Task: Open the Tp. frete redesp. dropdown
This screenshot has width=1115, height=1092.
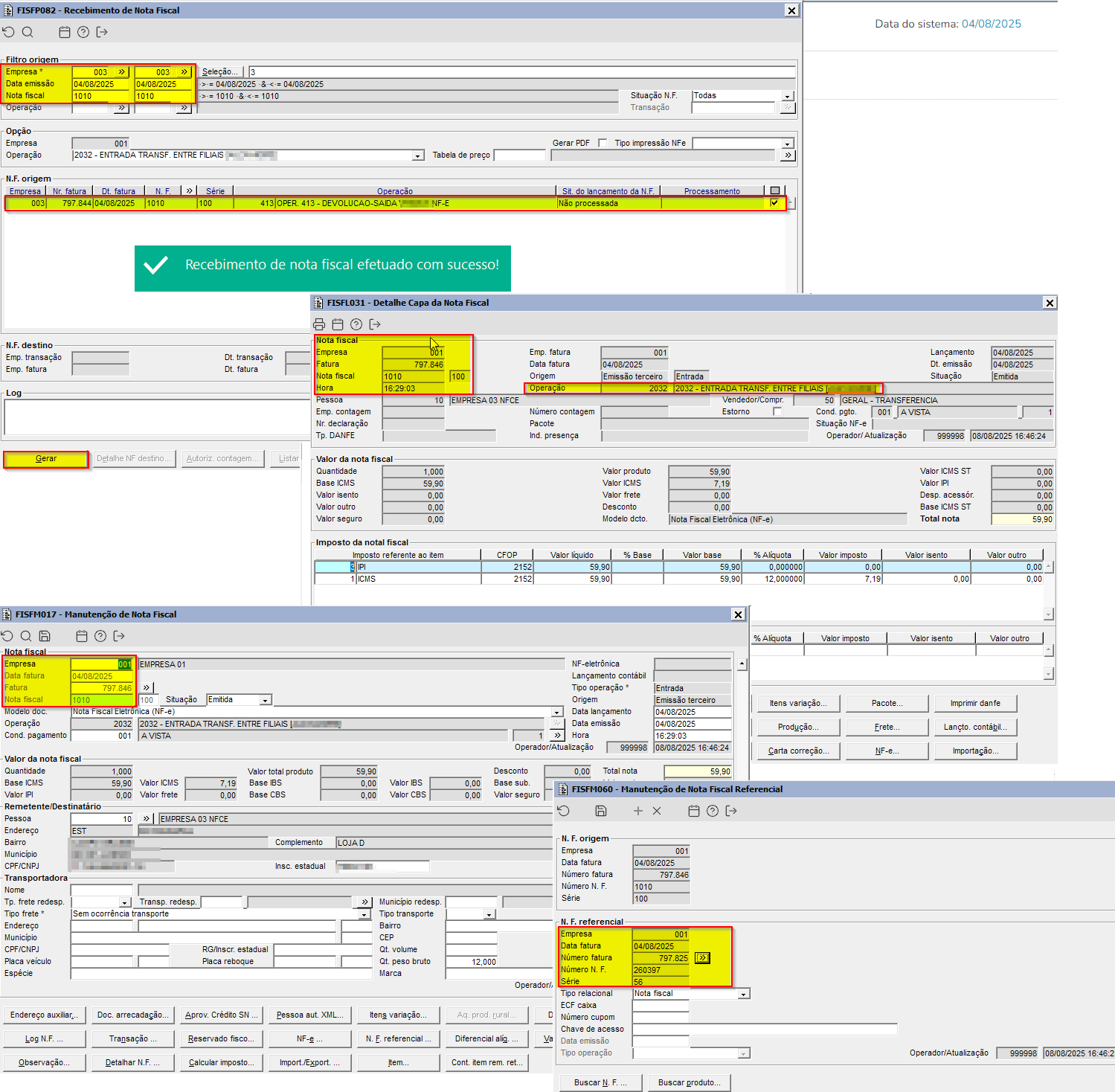Action: click(x=125, y=902)
